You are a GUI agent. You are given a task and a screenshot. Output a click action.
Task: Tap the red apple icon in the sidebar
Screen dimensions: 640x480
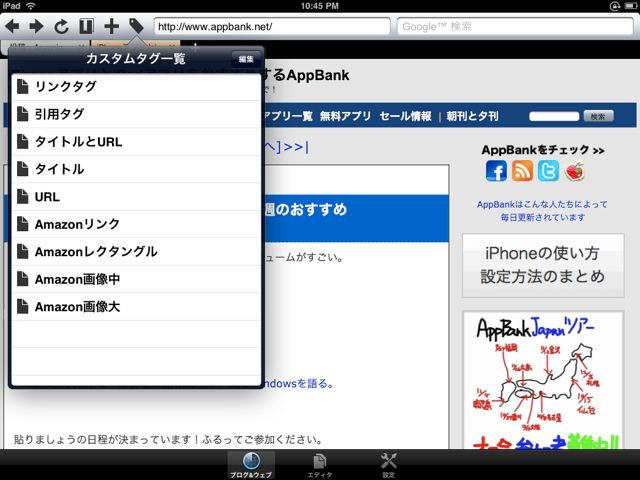[574, 171]
